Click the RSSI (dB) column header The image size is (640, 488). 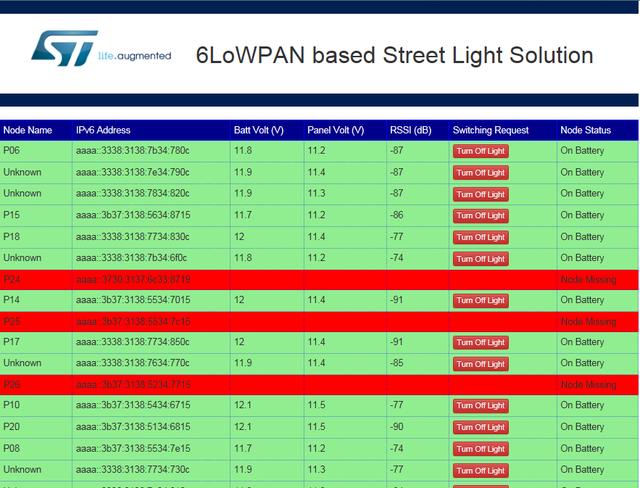point(410,130)
